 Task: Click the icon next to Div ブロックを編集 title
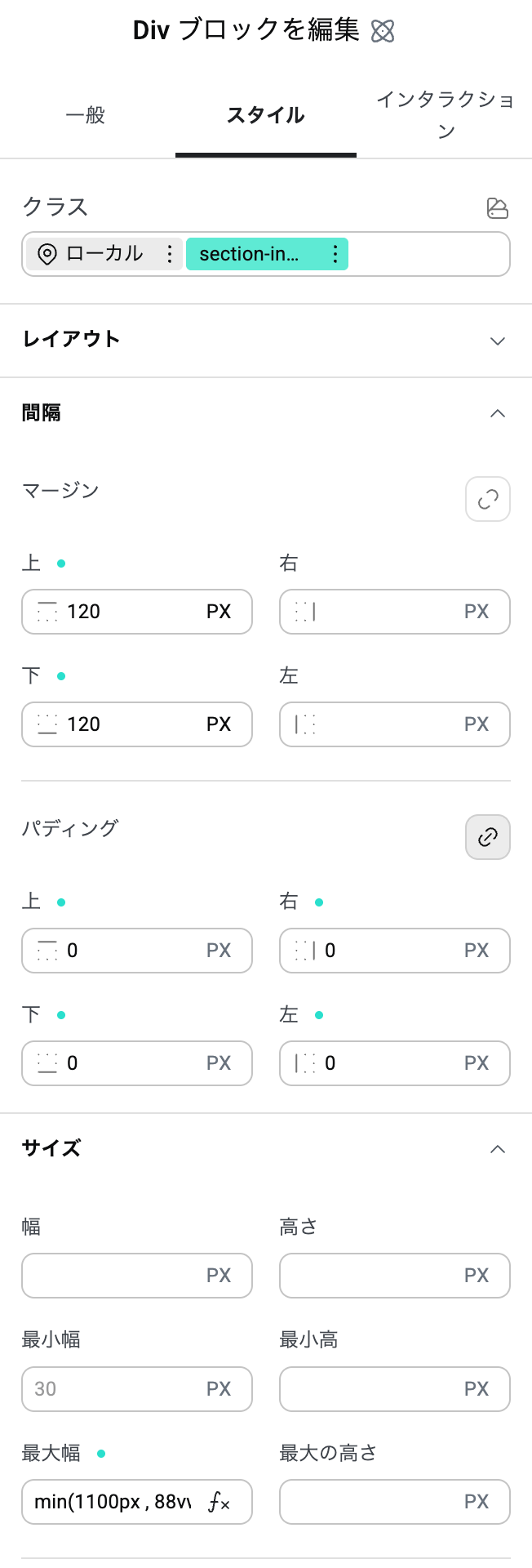tap(383, 30)
